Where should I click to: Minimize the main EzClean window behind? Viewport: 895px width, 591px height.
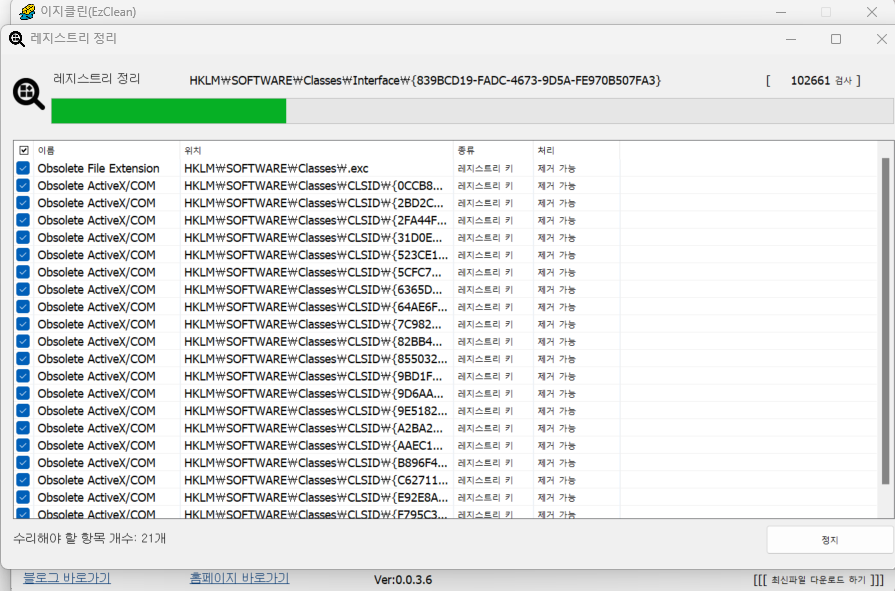[781, 12]
